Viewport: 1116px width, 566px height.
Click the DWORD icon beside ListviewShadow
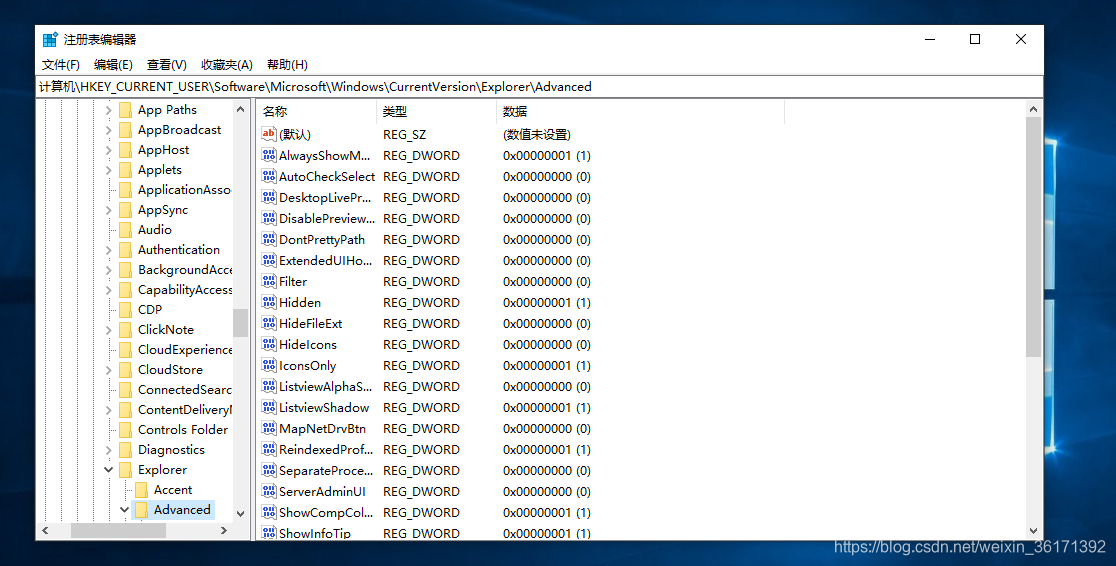coord(268,407)
